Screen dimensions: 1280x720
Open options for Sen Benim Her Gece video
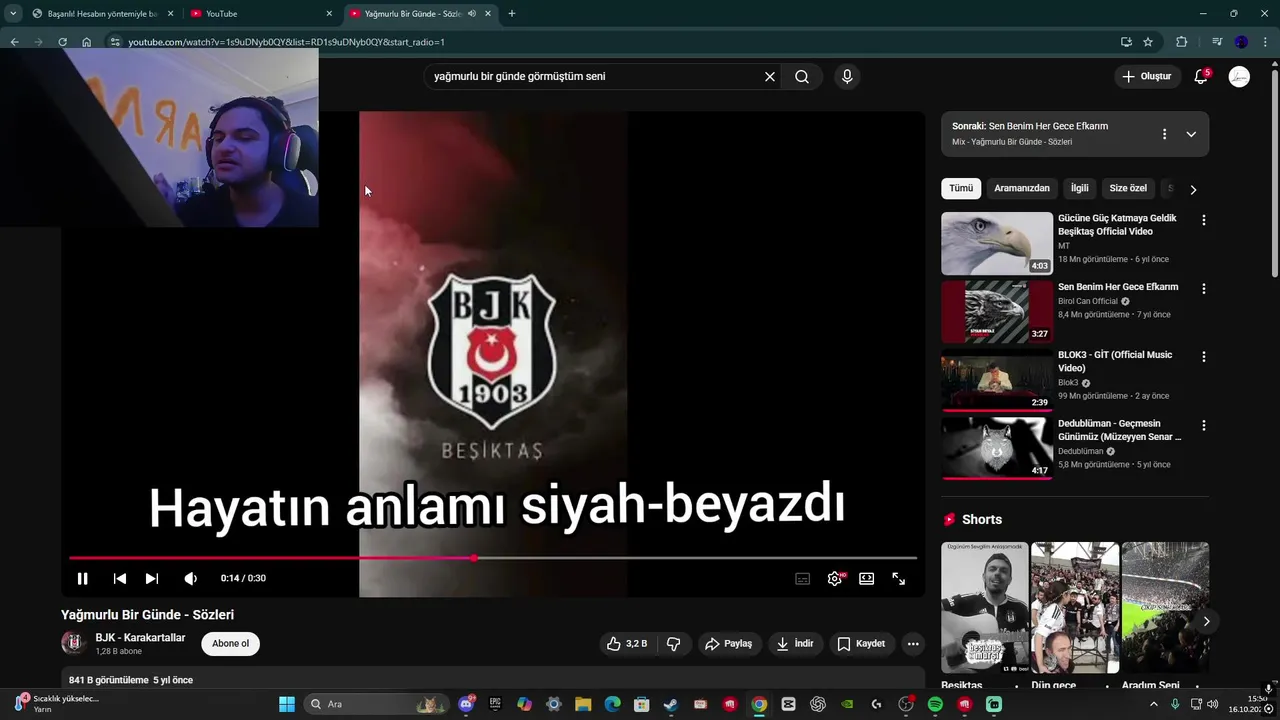pos(1203,289)
